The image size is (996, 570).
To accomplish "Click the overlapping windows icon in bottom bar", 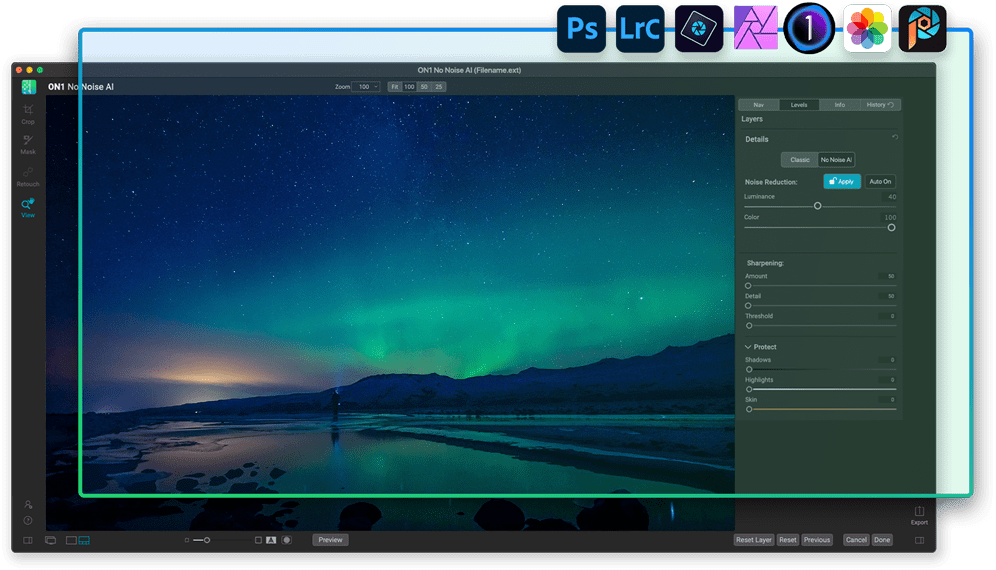I will pos(51,540).
